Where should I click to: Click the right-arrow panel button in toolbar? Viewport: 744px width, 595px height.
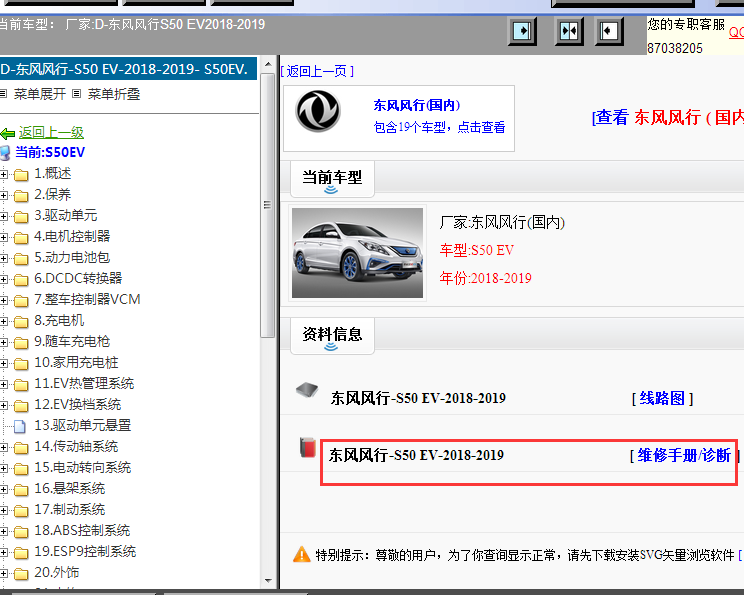522,31
